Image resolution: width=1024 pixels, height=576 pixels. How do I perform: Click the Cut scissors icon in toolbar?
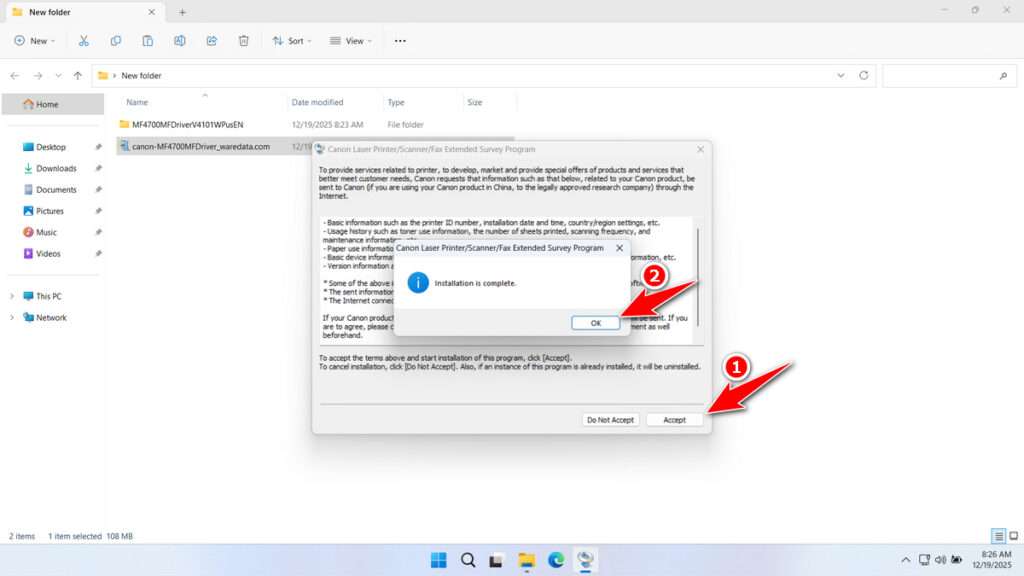84,41
